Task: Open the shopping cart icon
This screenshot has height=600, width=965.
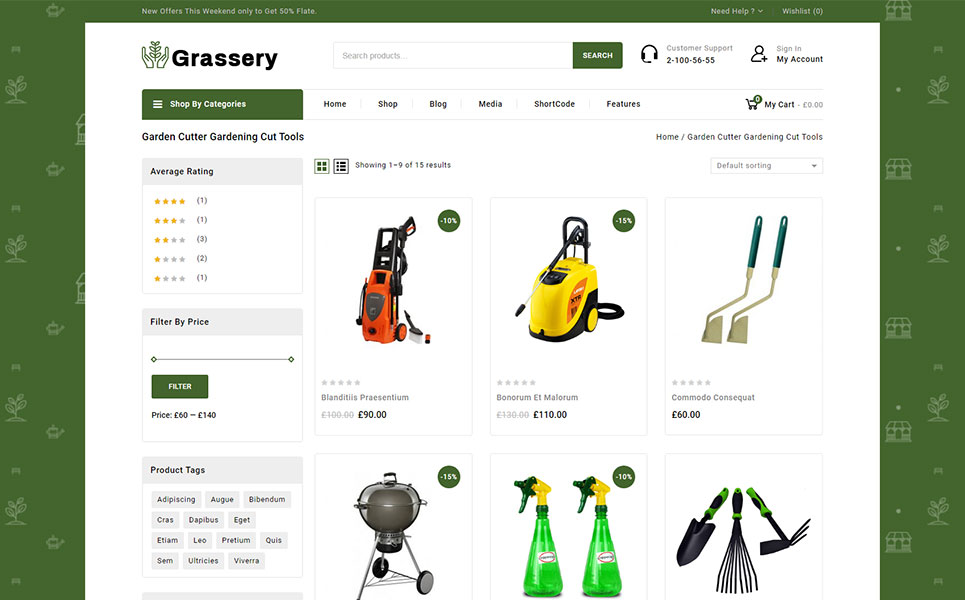Action: tap(752, 104)
